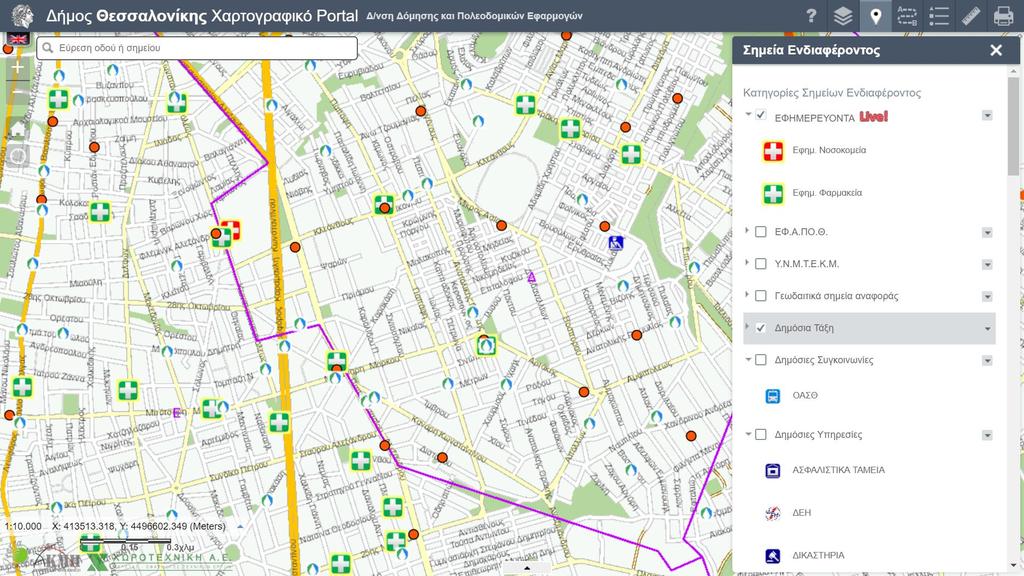
Task: Select the ΔΕΗ label
Action: [x=802, y=513]
